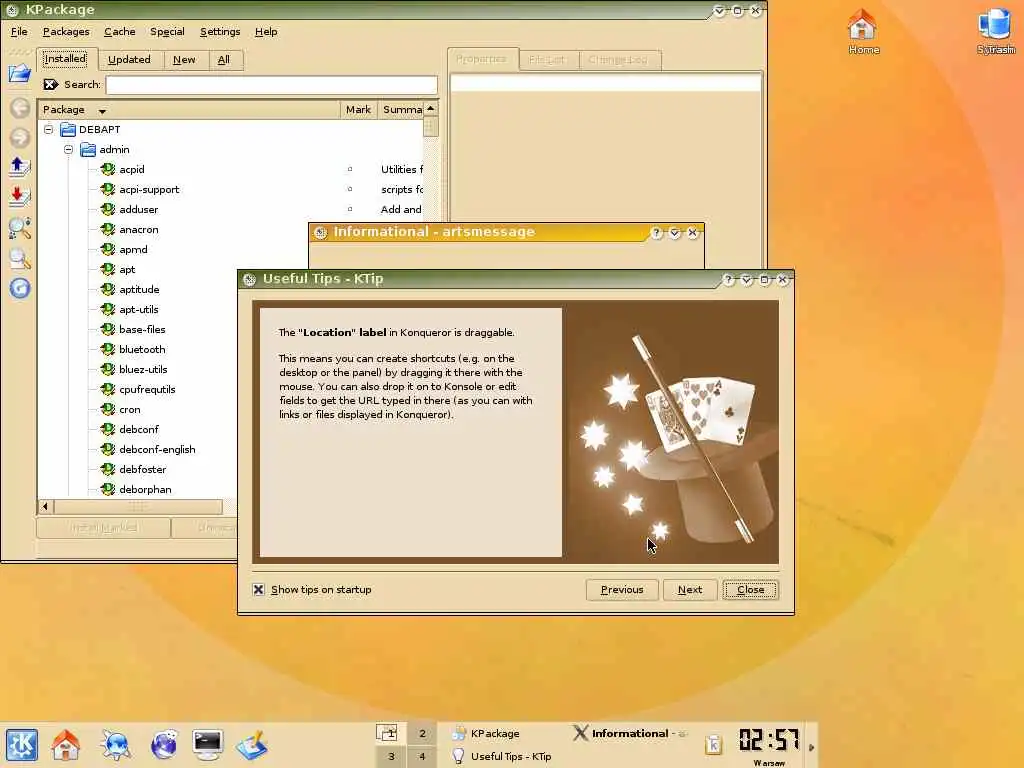This screenshot has width=1024, height=768.
Task: Select the debconf-english package row
Action: pos(157,449)
